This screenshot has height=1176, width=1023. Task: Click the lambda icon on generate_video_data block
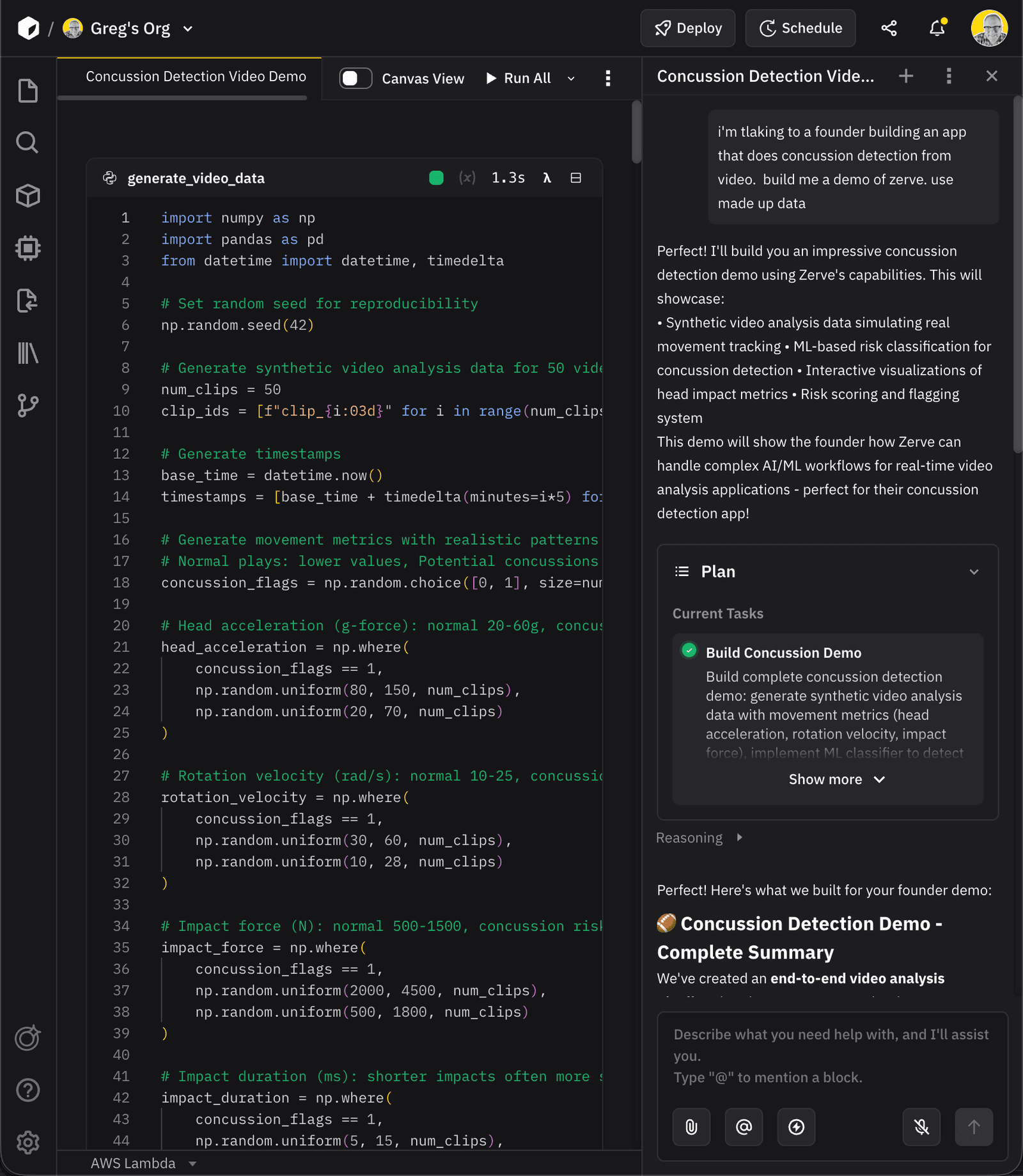[547, 178]
